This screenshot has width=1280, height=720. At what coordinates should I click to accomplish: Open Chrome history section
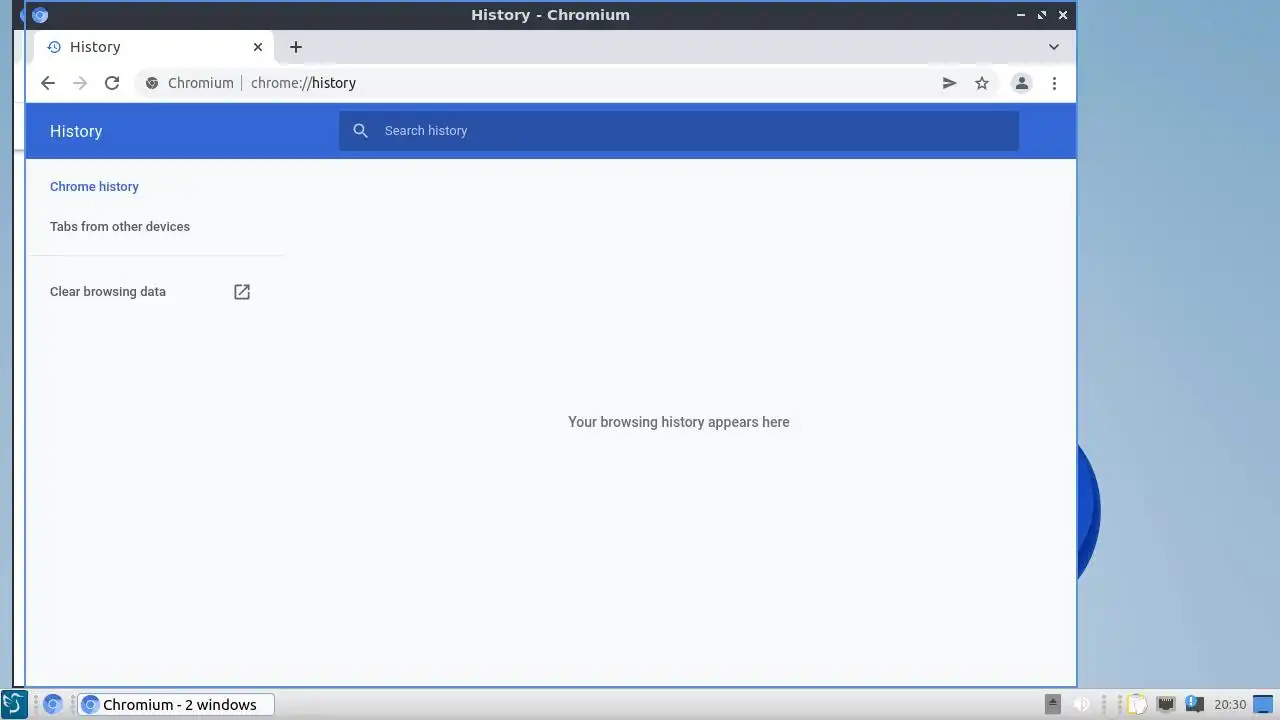click(x=94, y=187)
